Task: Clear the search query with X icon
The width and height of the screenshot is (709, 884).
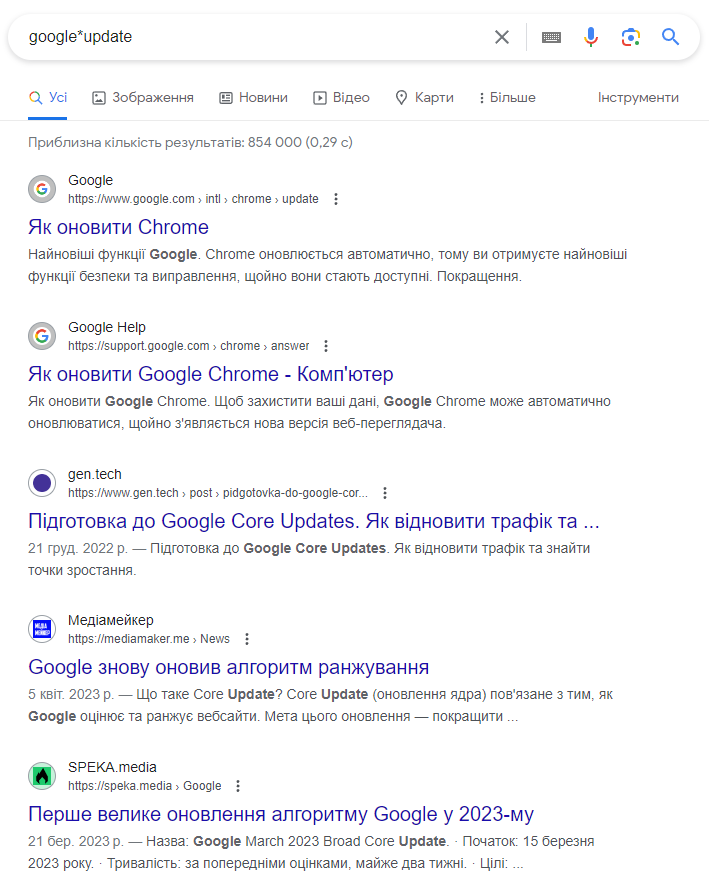Action: (x=502, y=37)
